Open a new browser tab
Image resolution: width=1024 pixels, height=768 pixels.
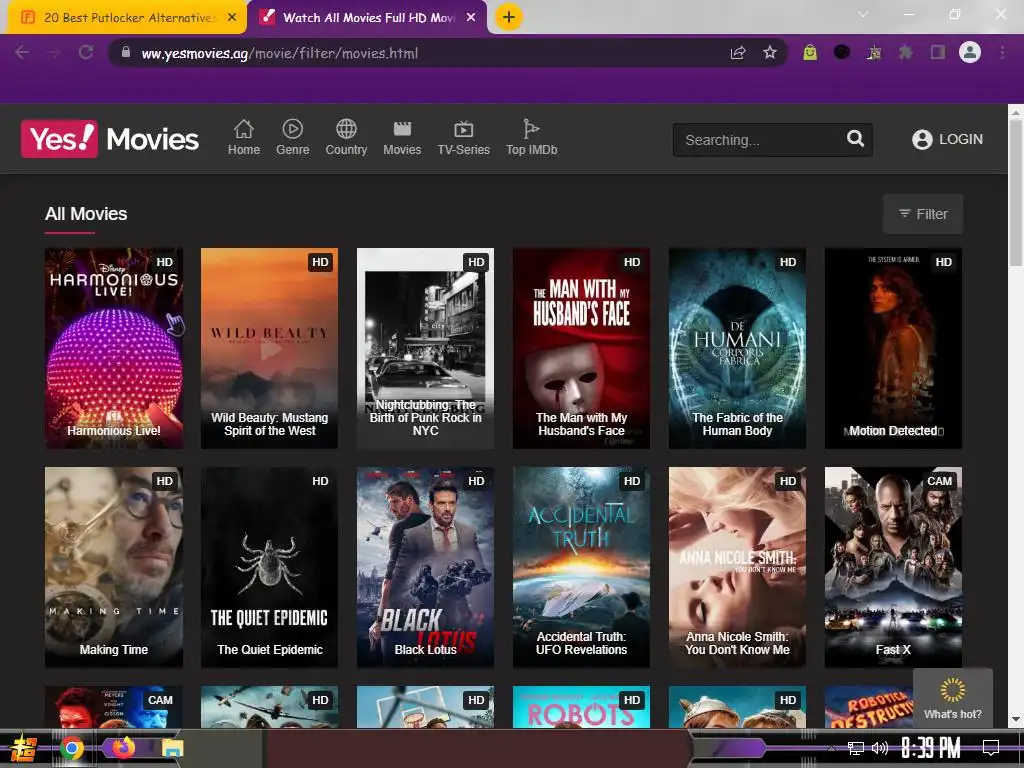point(508,17)
